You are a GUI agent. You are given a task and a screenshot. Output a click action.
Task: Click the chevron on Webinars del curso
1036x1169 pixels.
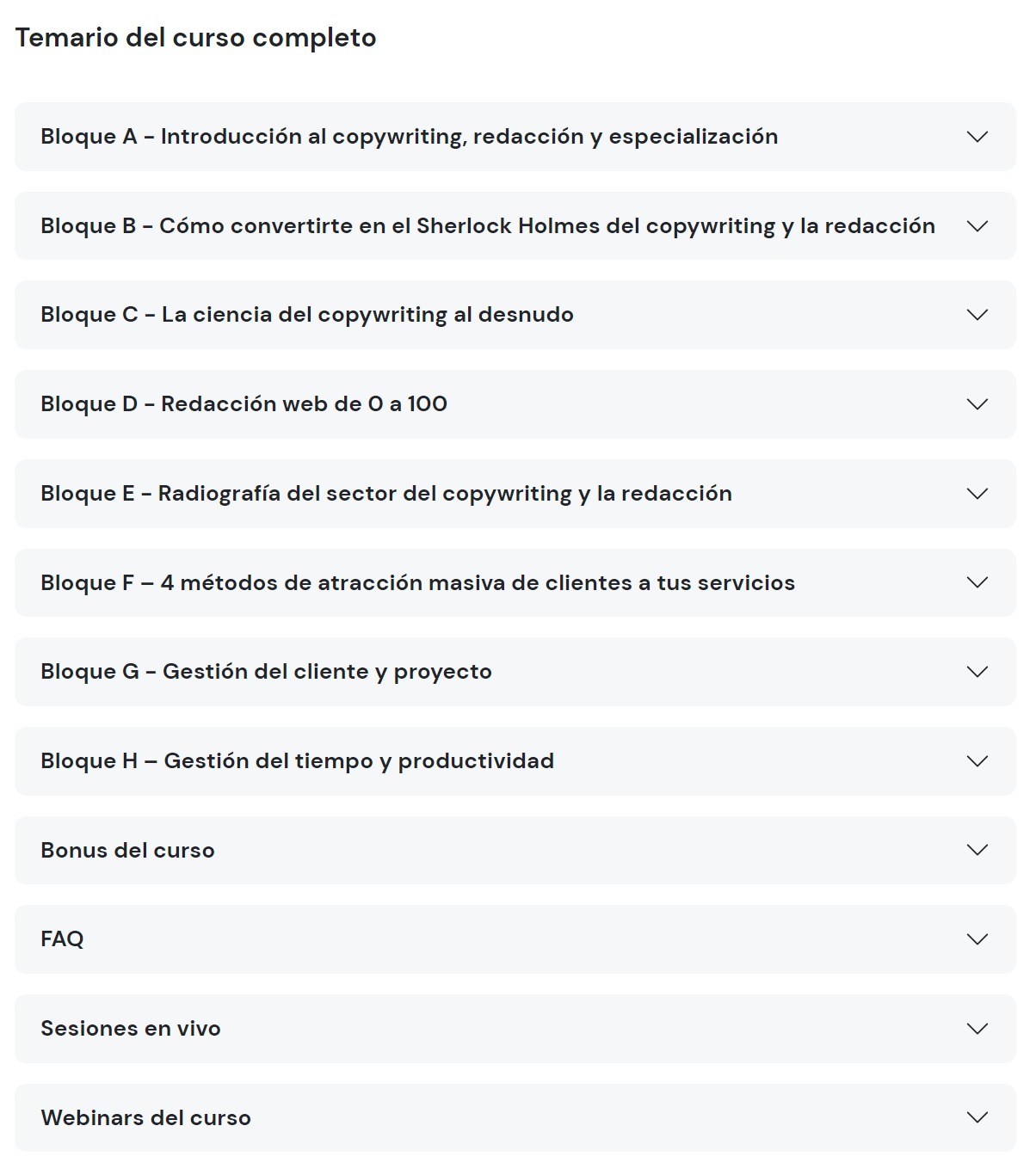coord(977,1118)
